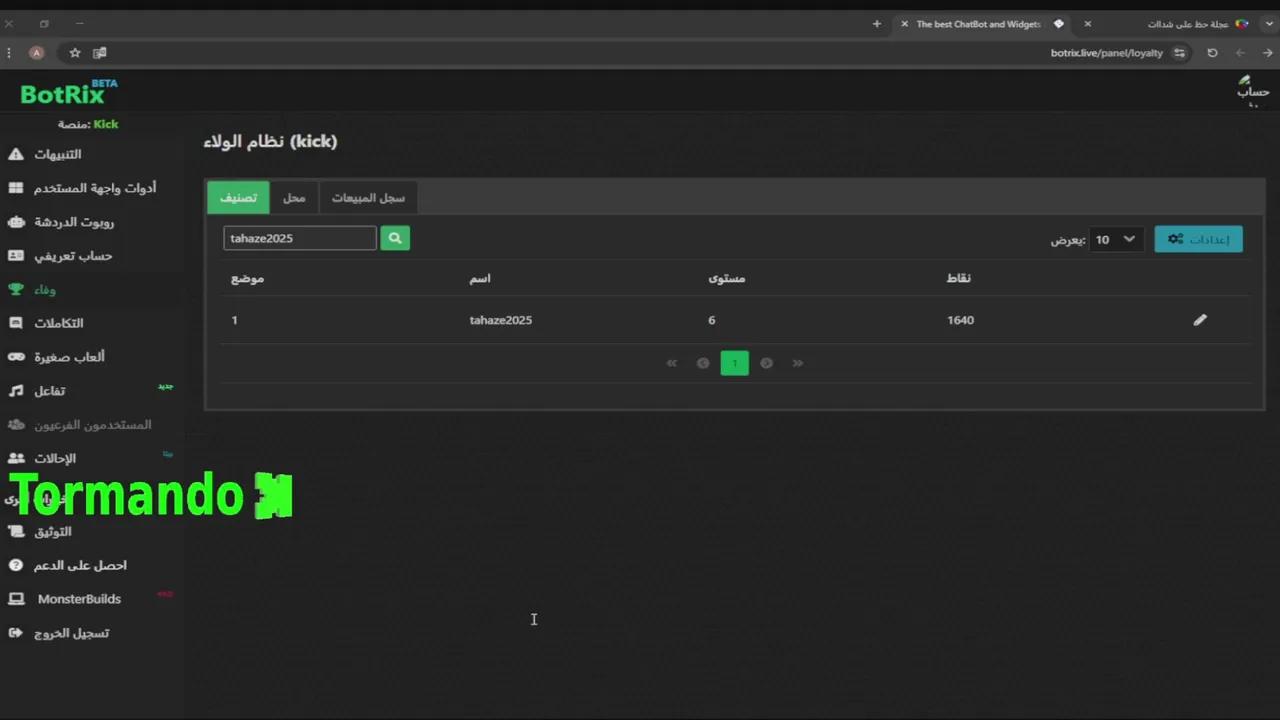Click the level value 6
Viewport: 1280px width, 720px height.
(712, 320)
